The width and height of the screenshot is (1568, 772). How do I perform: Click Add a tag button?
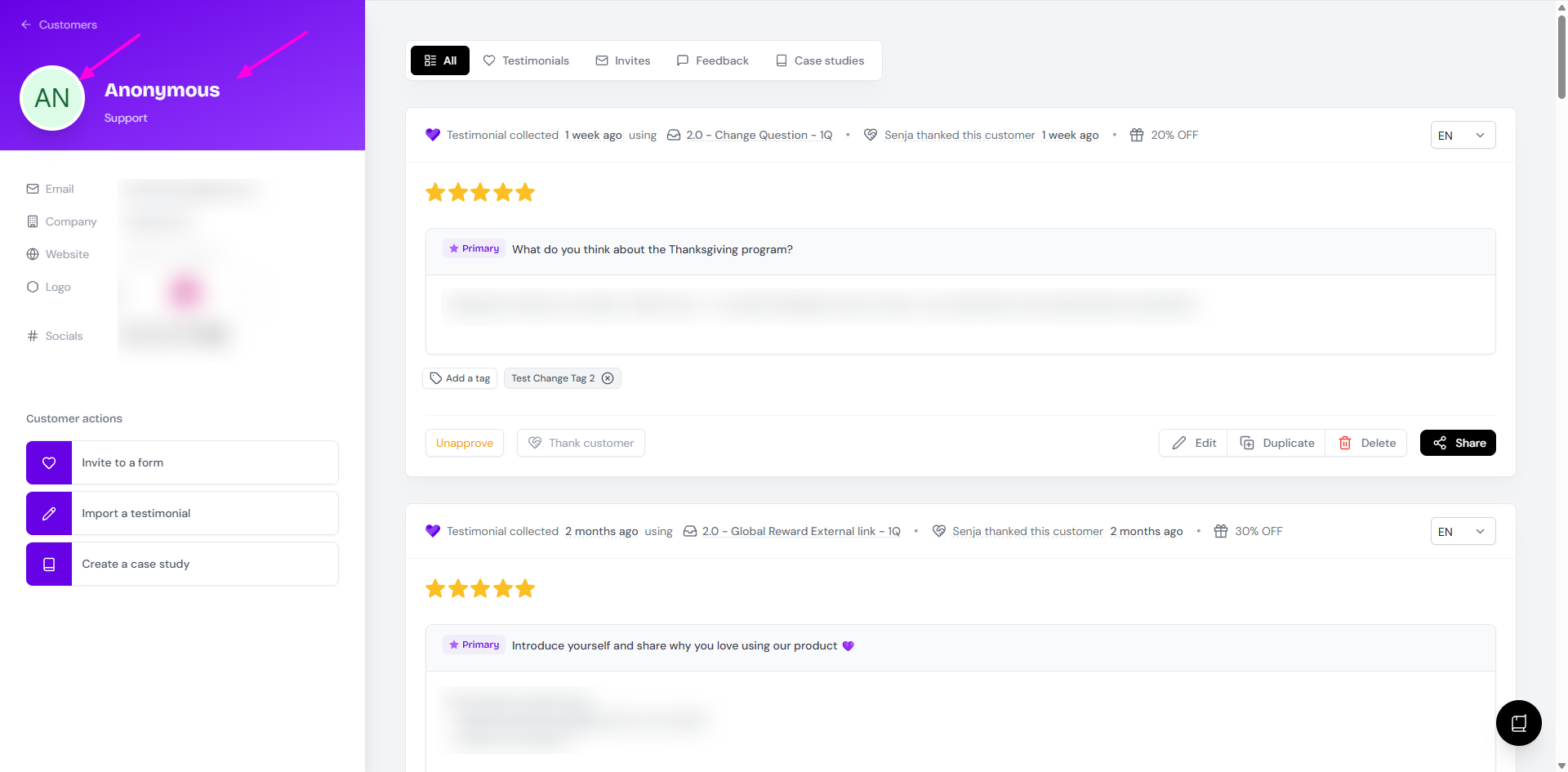tap(460, 378)
